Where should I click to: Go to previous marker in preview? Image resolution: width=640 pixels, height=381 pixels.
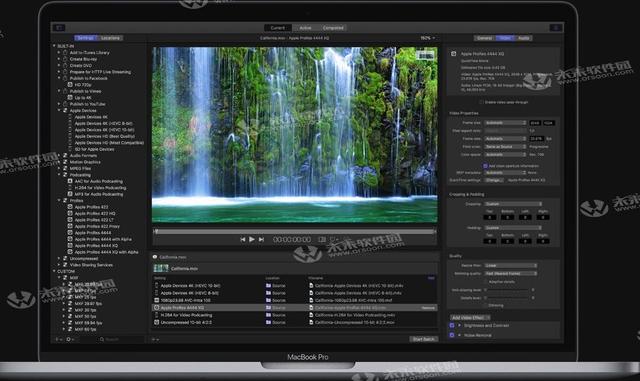tap(243, 239)
